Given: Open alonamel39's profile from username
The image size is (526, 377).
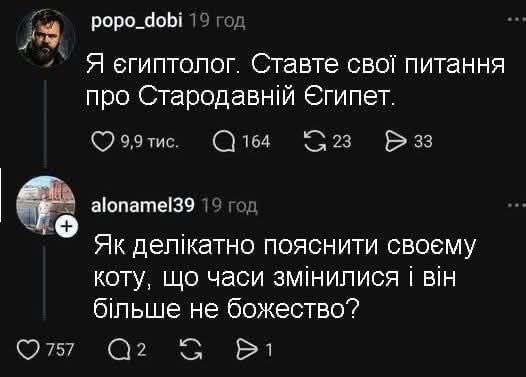Looking at the screenshot, I should coord(143,205).
